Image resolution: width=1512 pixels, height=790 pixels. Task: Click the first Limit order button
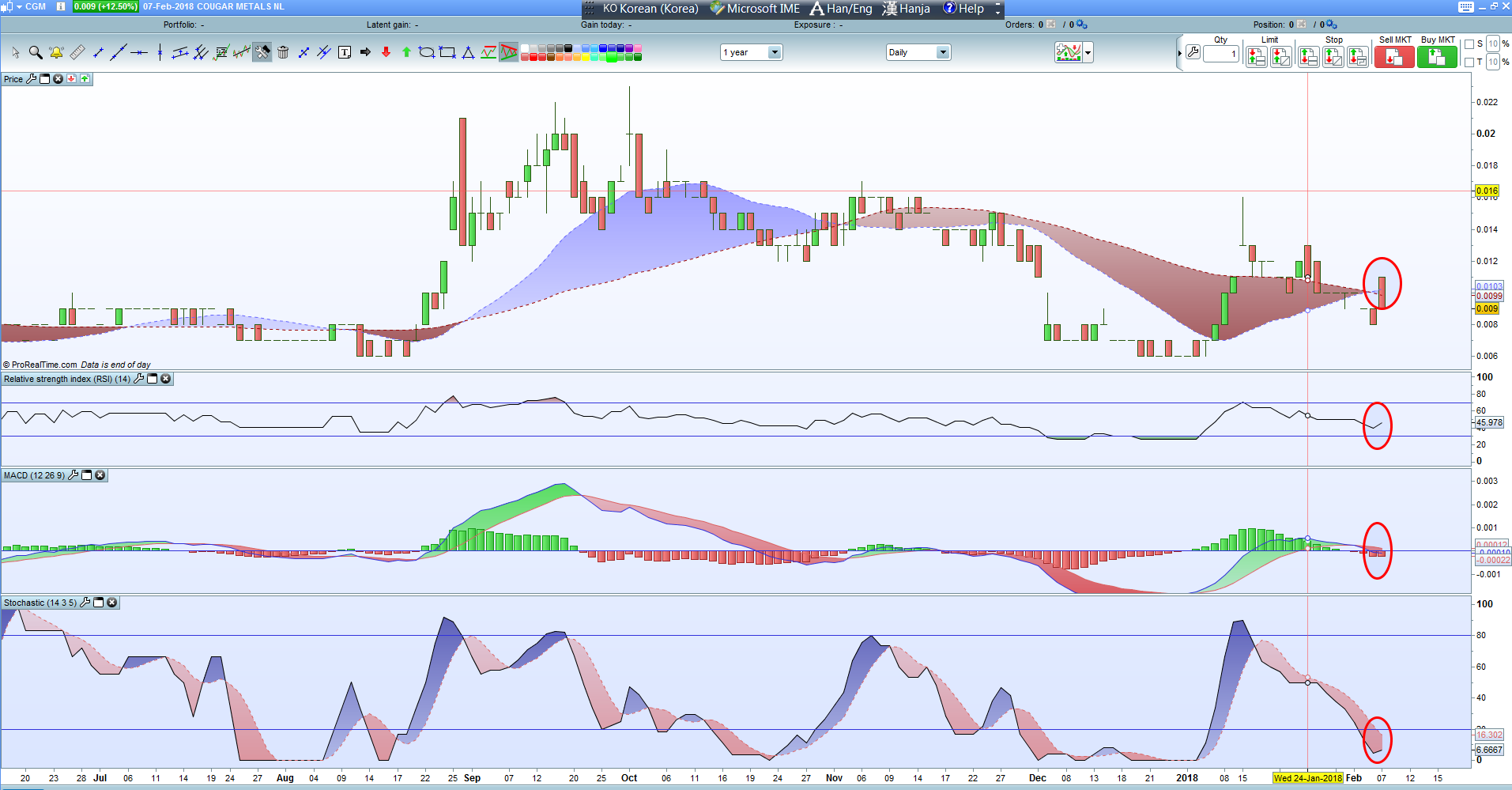pyautogui.click(x=1257, y=57)
